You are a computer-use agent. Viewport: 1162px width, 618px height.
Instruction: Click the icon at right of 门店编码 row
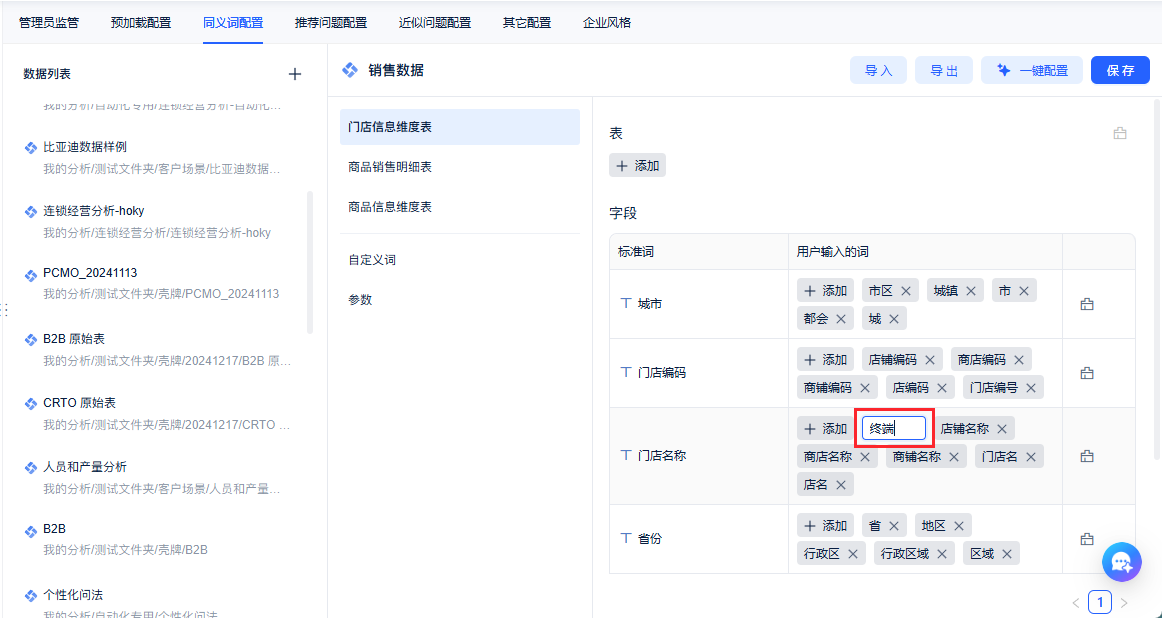pyautogui.click(x=1087, y=373)
